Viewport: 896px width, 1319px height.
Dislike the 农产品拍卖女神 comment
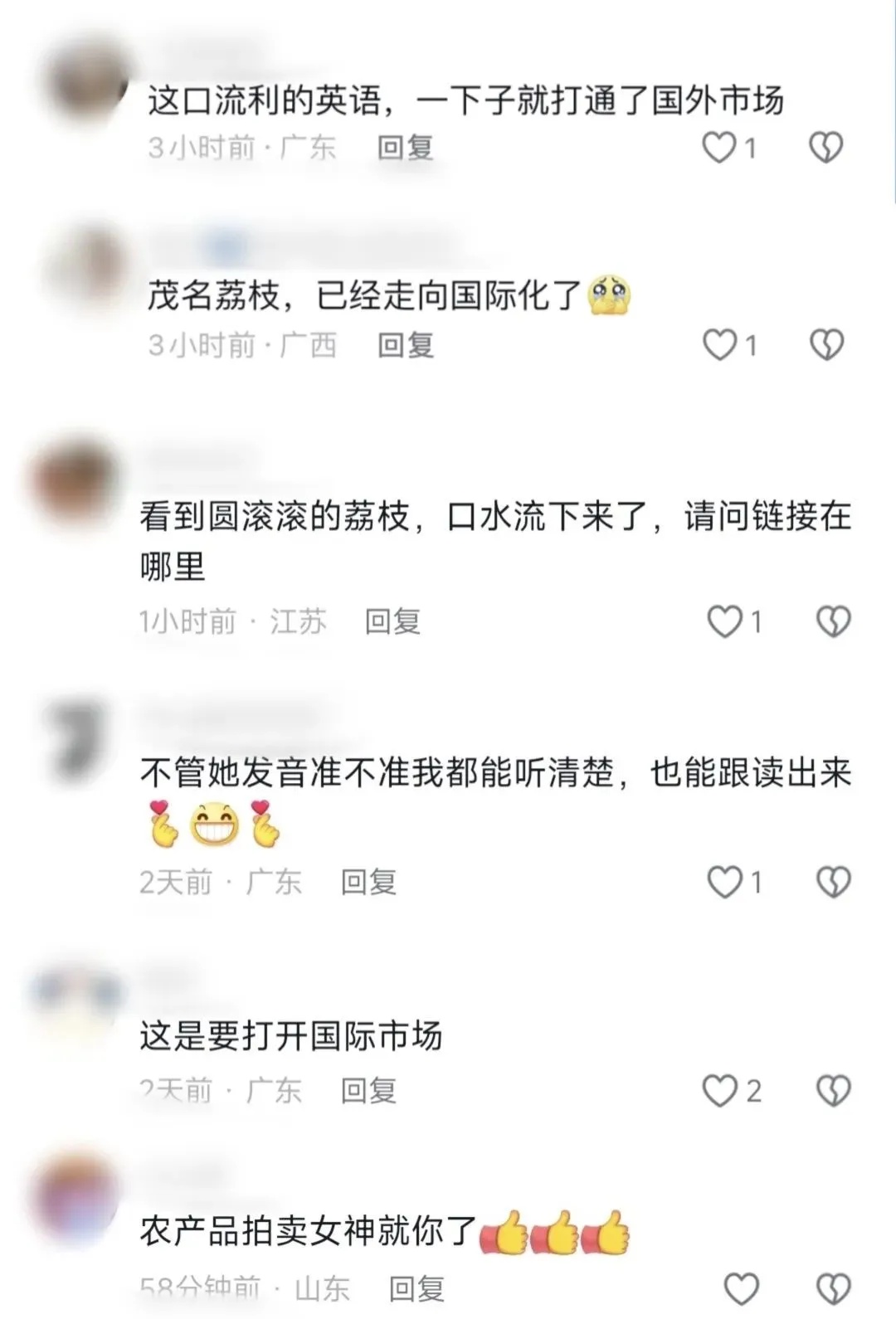(x=833, y=1289)
